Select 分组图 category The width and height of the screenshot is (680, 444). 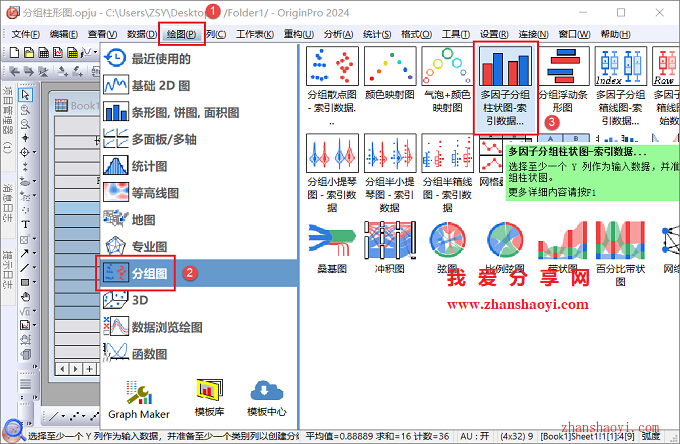point(199,273)
